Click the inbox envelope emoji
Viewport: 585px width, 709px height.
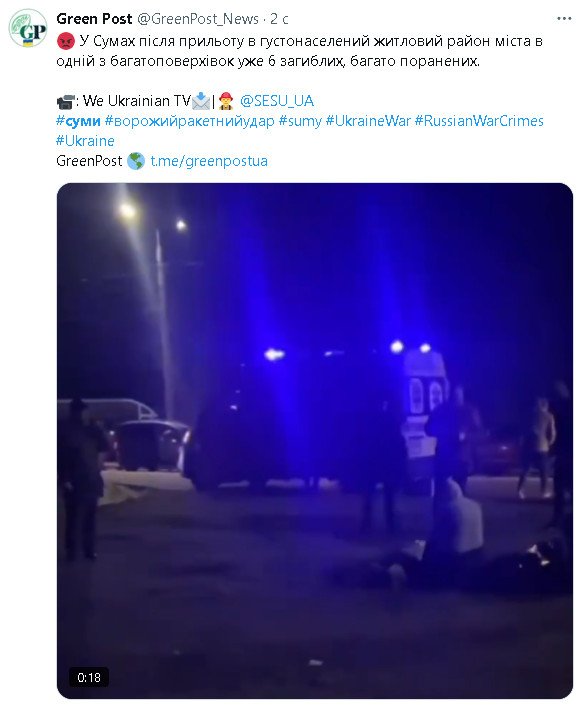(x=201, y=101)
